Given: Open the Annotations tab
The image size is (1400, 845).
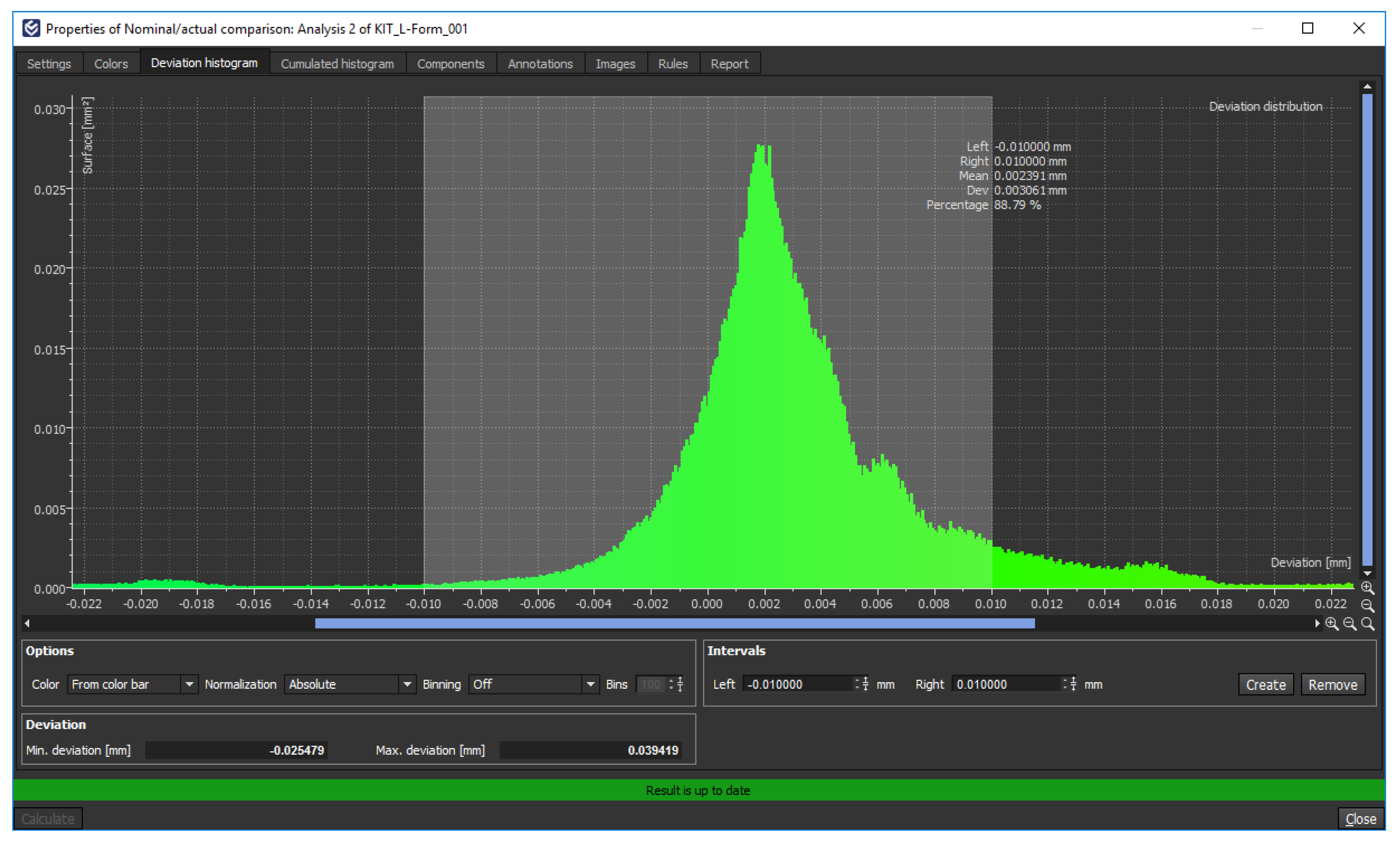Looking at the screenshot, I should click(x=540, y=64).
